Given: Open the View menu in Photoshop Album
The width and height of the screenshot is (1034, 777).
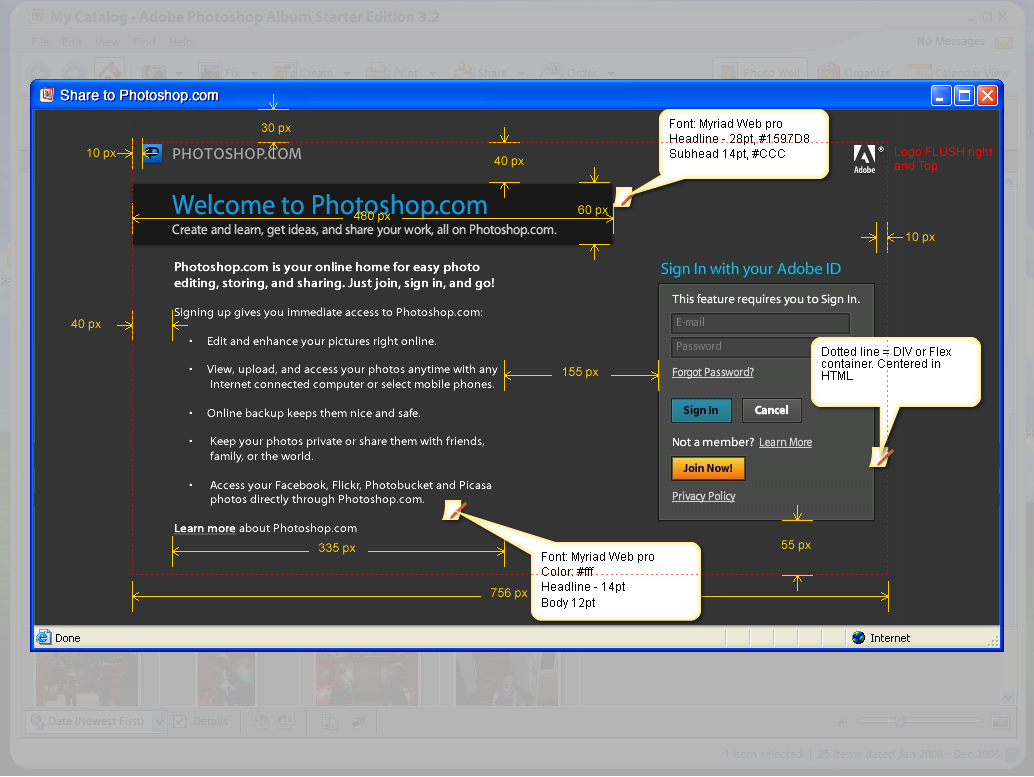Looking at the screenshot, I should point(107,42).
